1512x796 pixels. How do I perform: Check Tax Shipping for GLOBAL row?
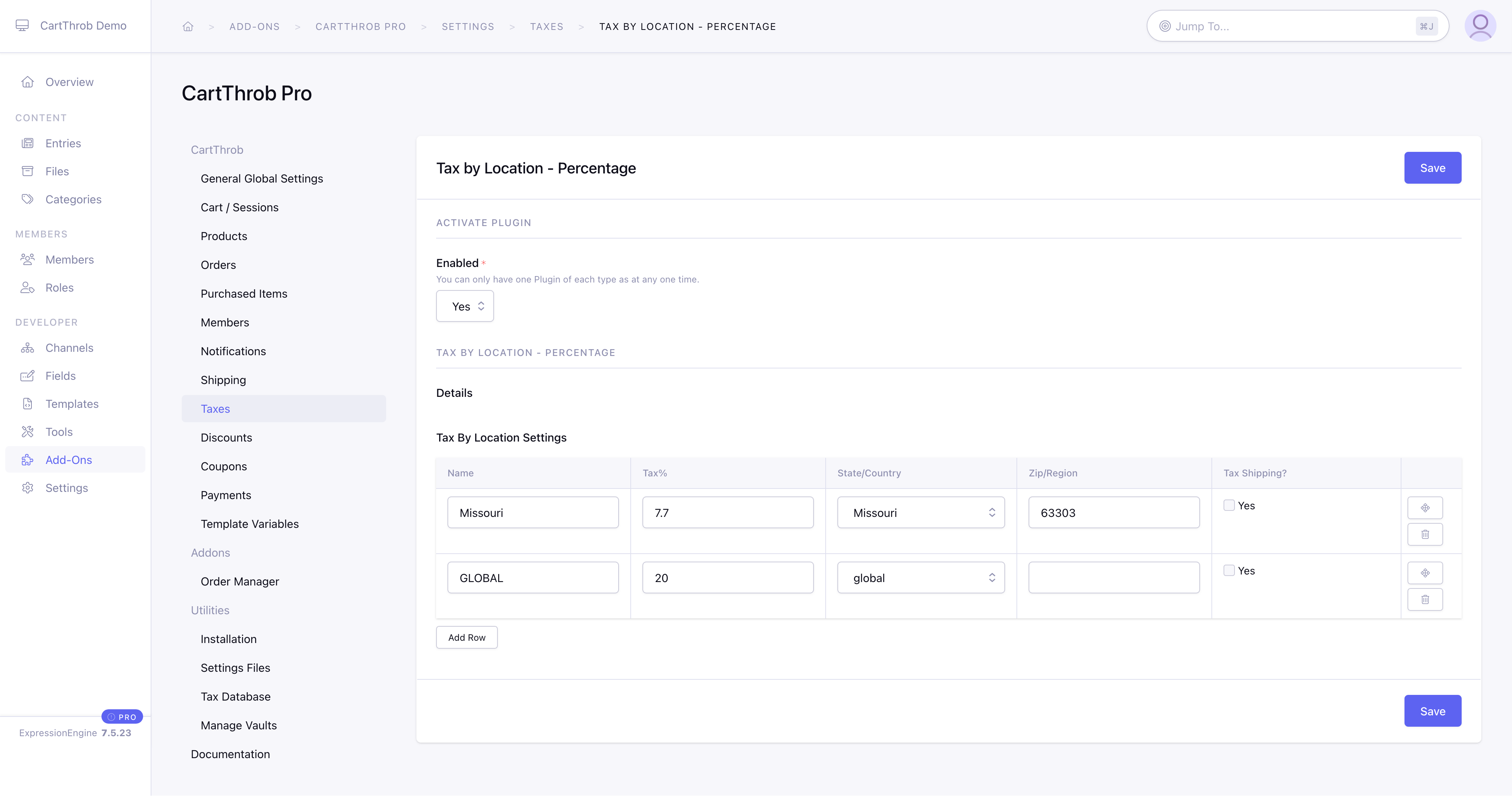pyautogui.click(x=1228, y=571)
